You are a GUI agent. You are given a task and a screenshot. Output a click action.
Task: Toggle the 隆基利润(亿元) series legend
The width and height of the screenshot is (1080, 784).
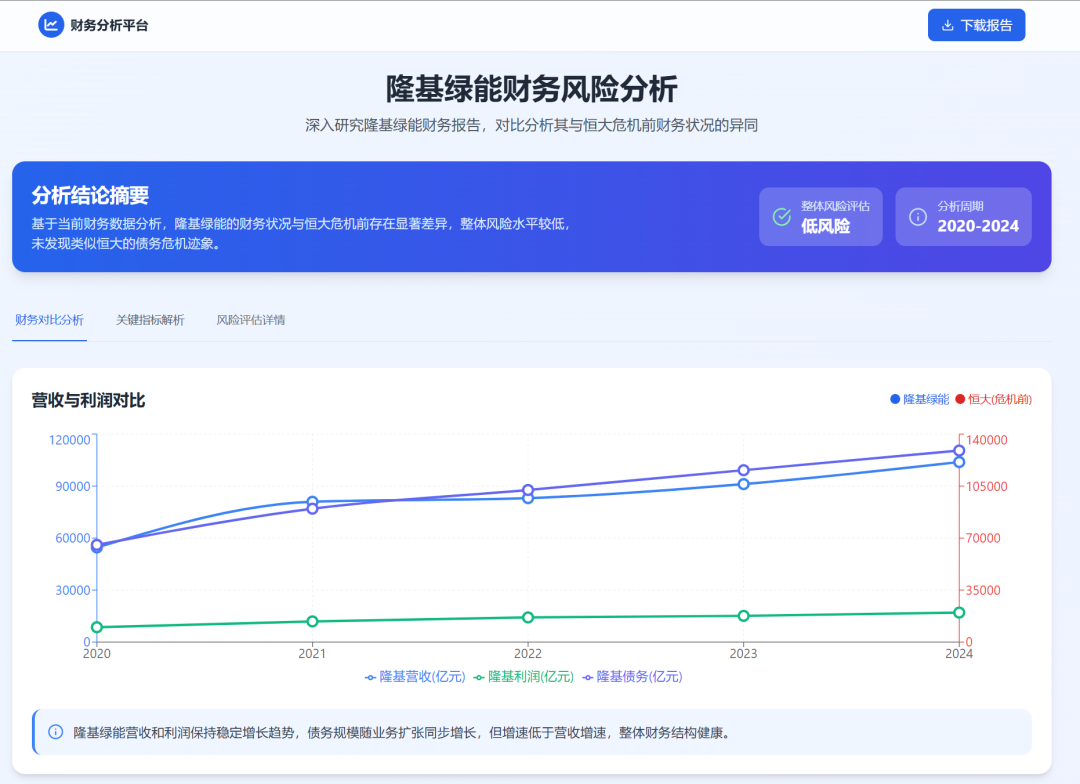(x=524, y=677)
